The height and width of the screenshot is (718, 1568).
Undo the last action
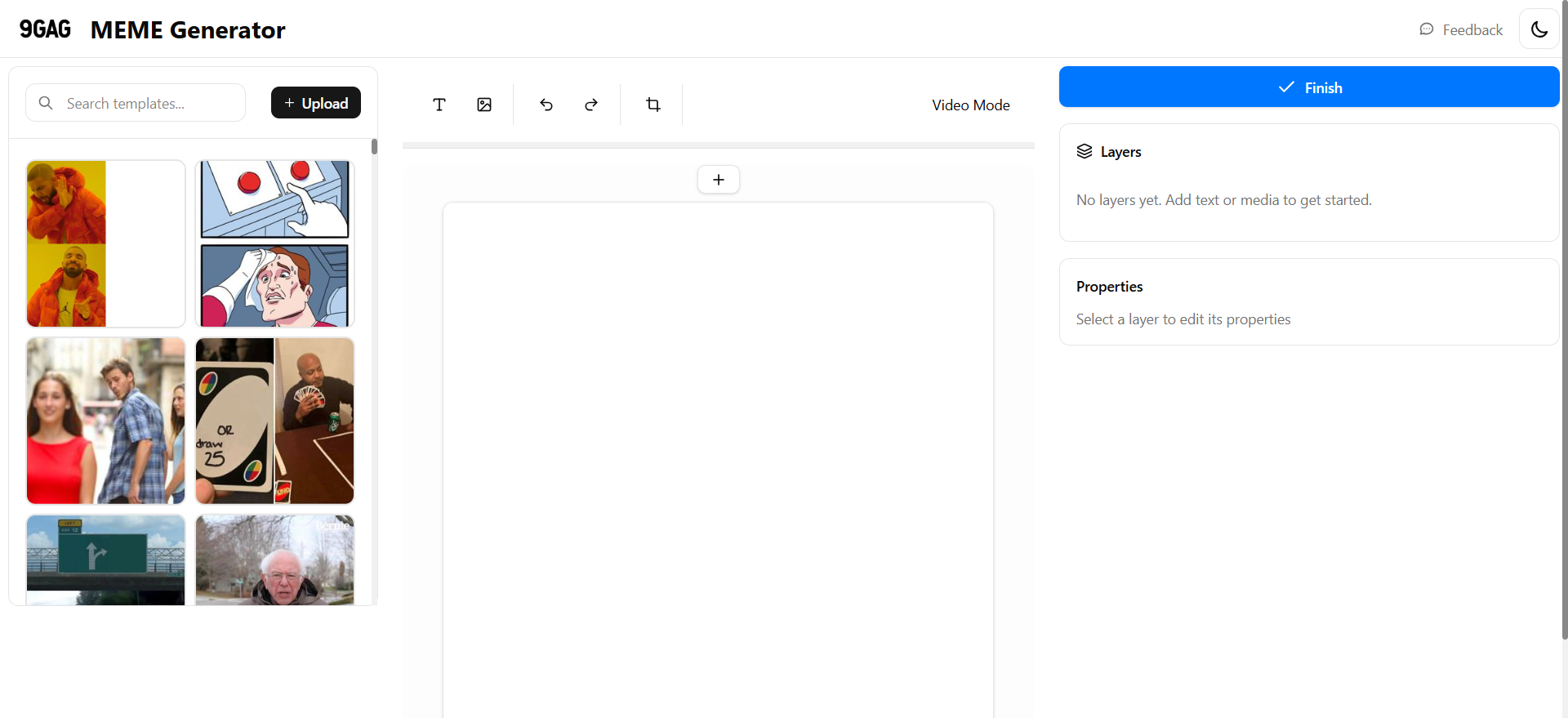click(x=546, y=105)
